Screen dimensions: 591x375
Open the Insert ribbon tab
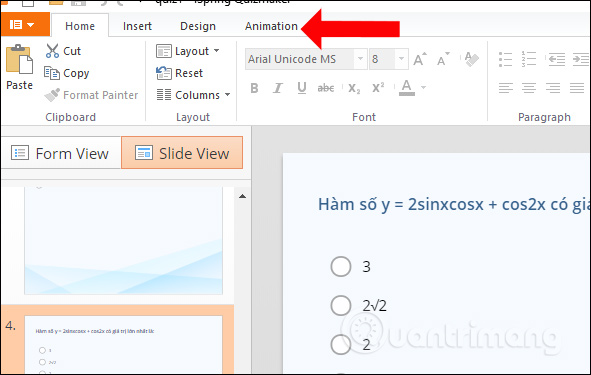tap(137, 26)
